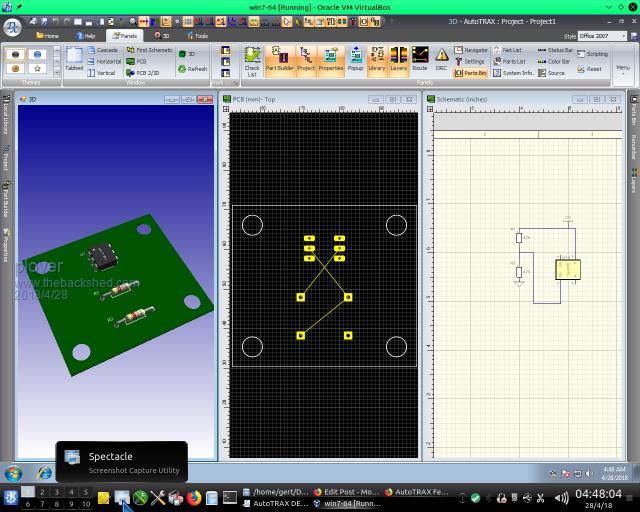
Task: Select the Tabbed window layout
Action: [x=74, y=60]
